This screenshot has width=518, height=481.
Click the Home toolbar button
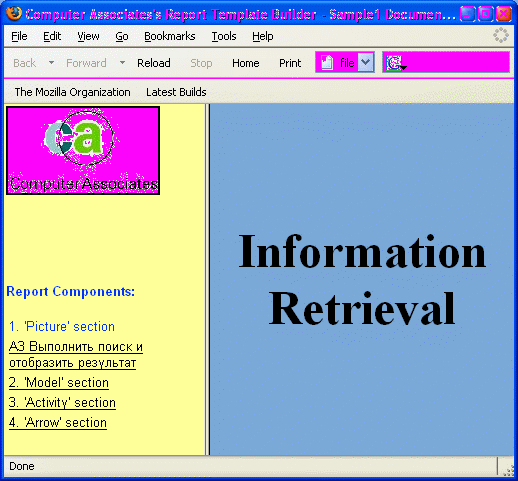(246, 63)
